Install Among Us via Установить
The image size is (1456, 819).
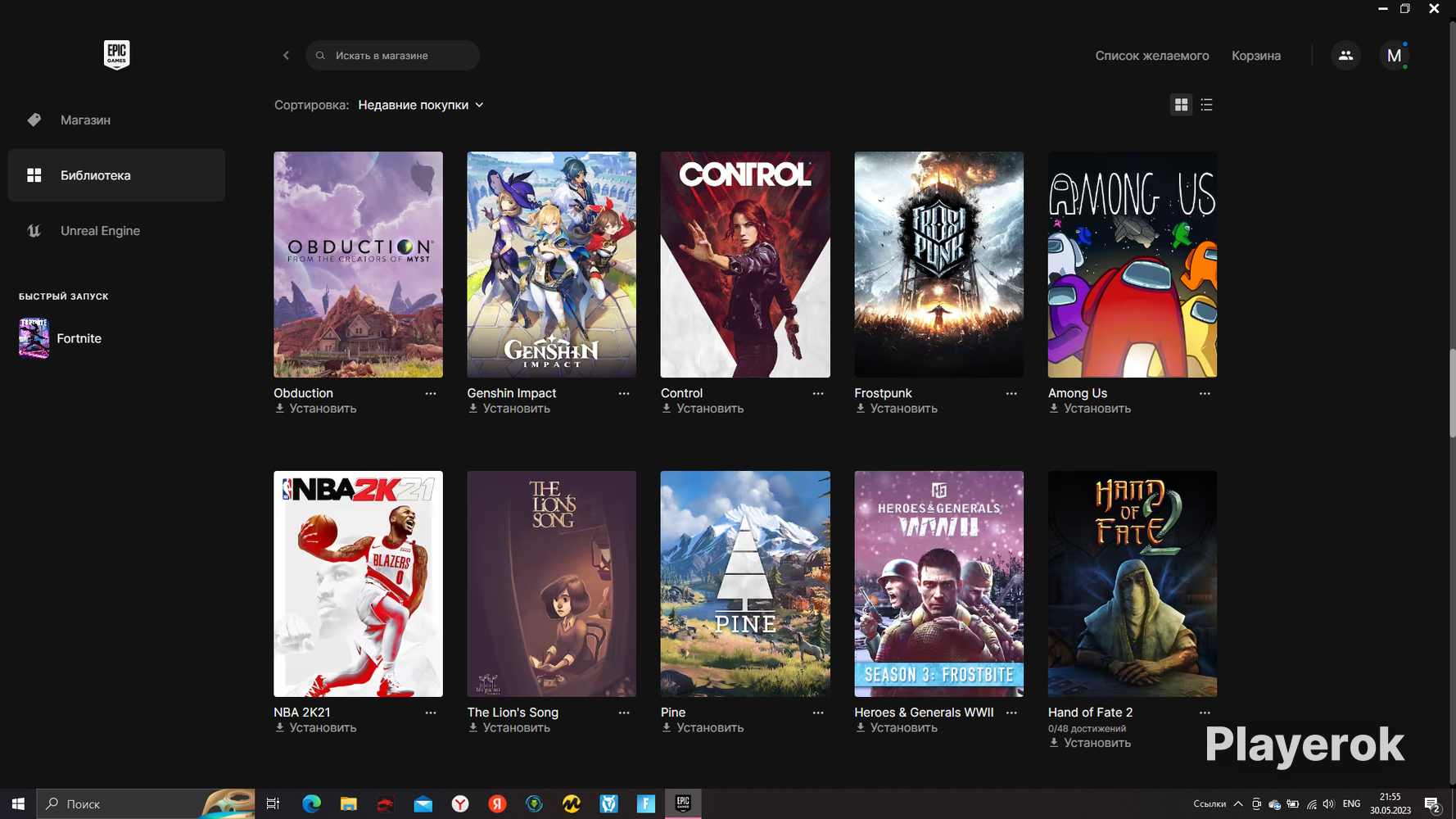1090,409
